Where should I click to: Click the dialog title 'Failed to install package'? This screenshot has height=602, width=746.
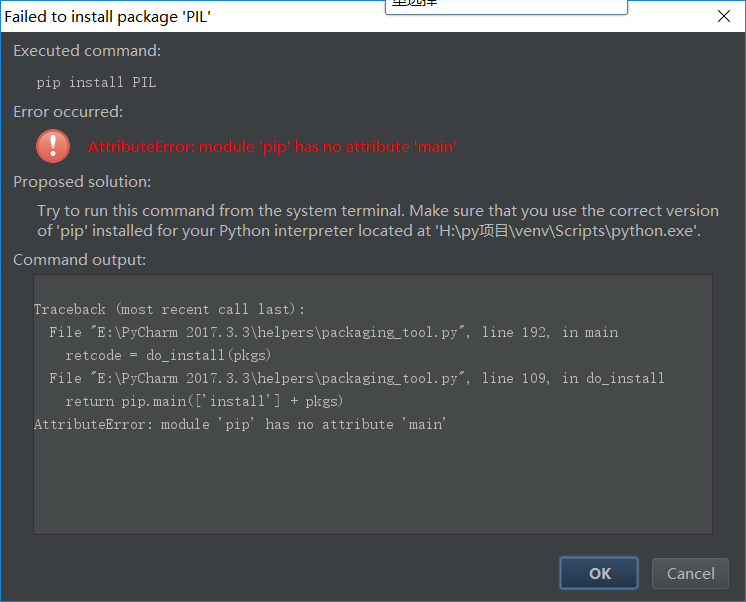(108, 17)
